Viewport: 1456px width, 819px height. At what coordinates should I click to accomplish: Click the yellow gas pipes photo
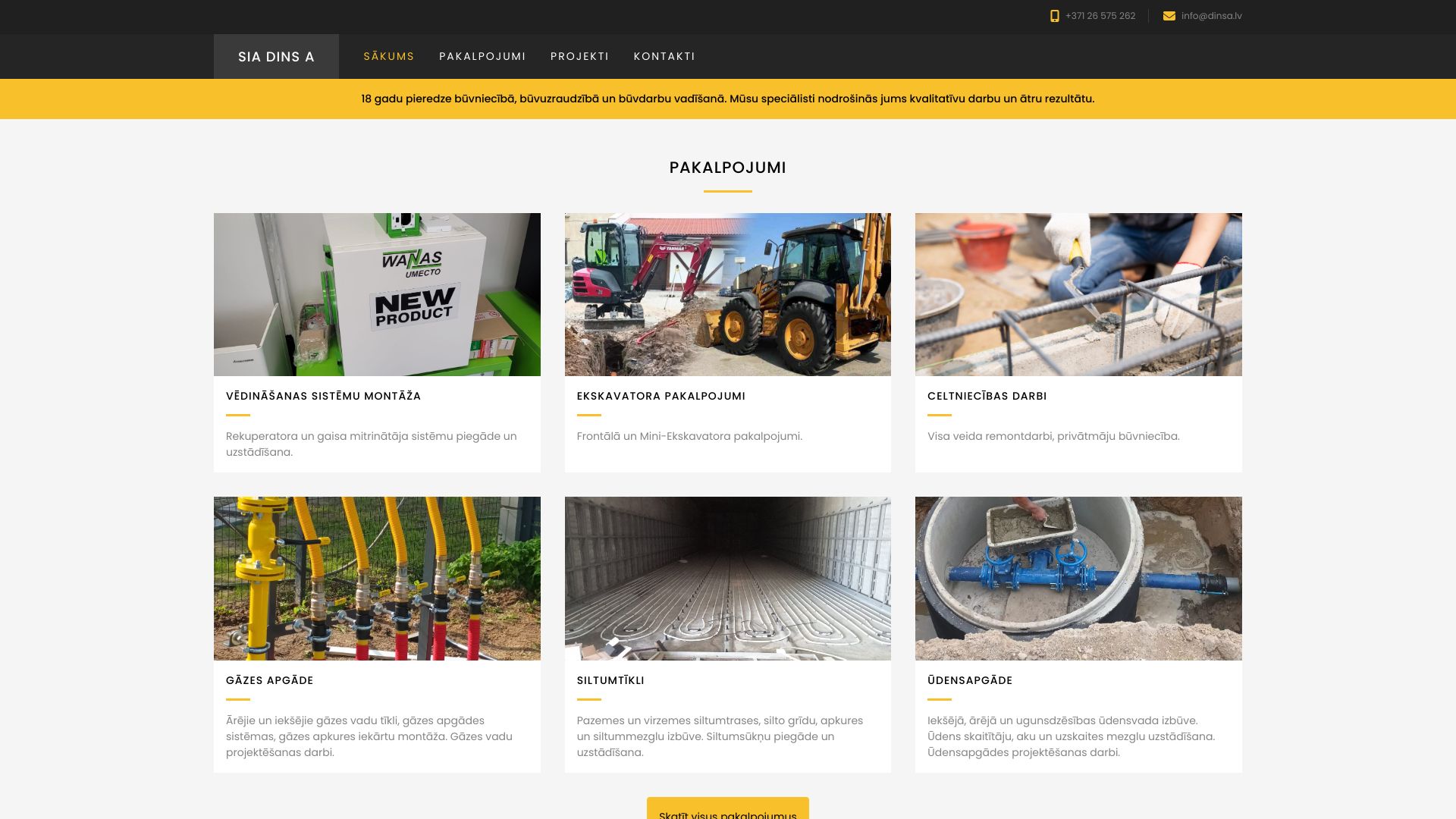377,578
